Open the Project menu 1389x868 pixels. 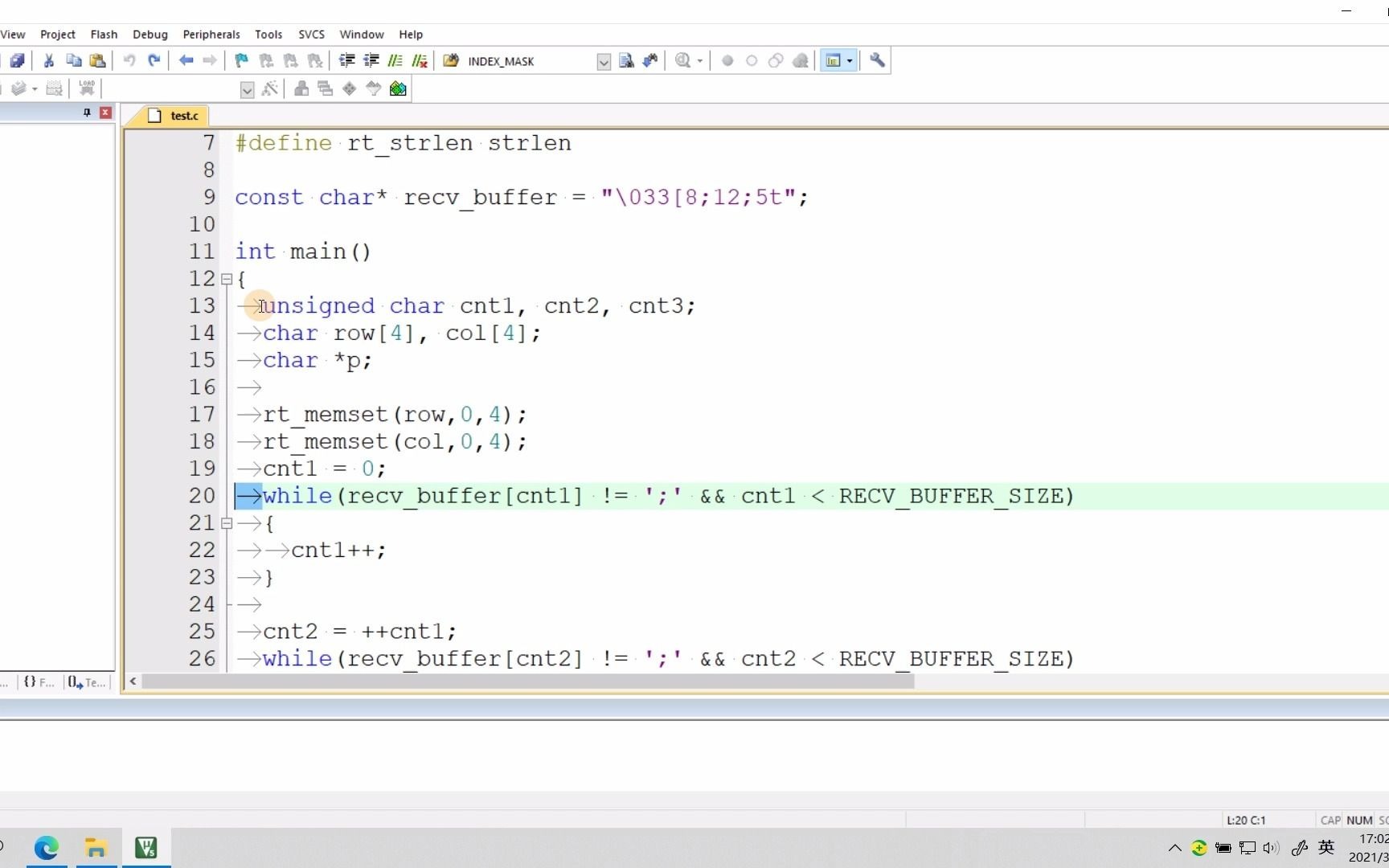[58, 35]
